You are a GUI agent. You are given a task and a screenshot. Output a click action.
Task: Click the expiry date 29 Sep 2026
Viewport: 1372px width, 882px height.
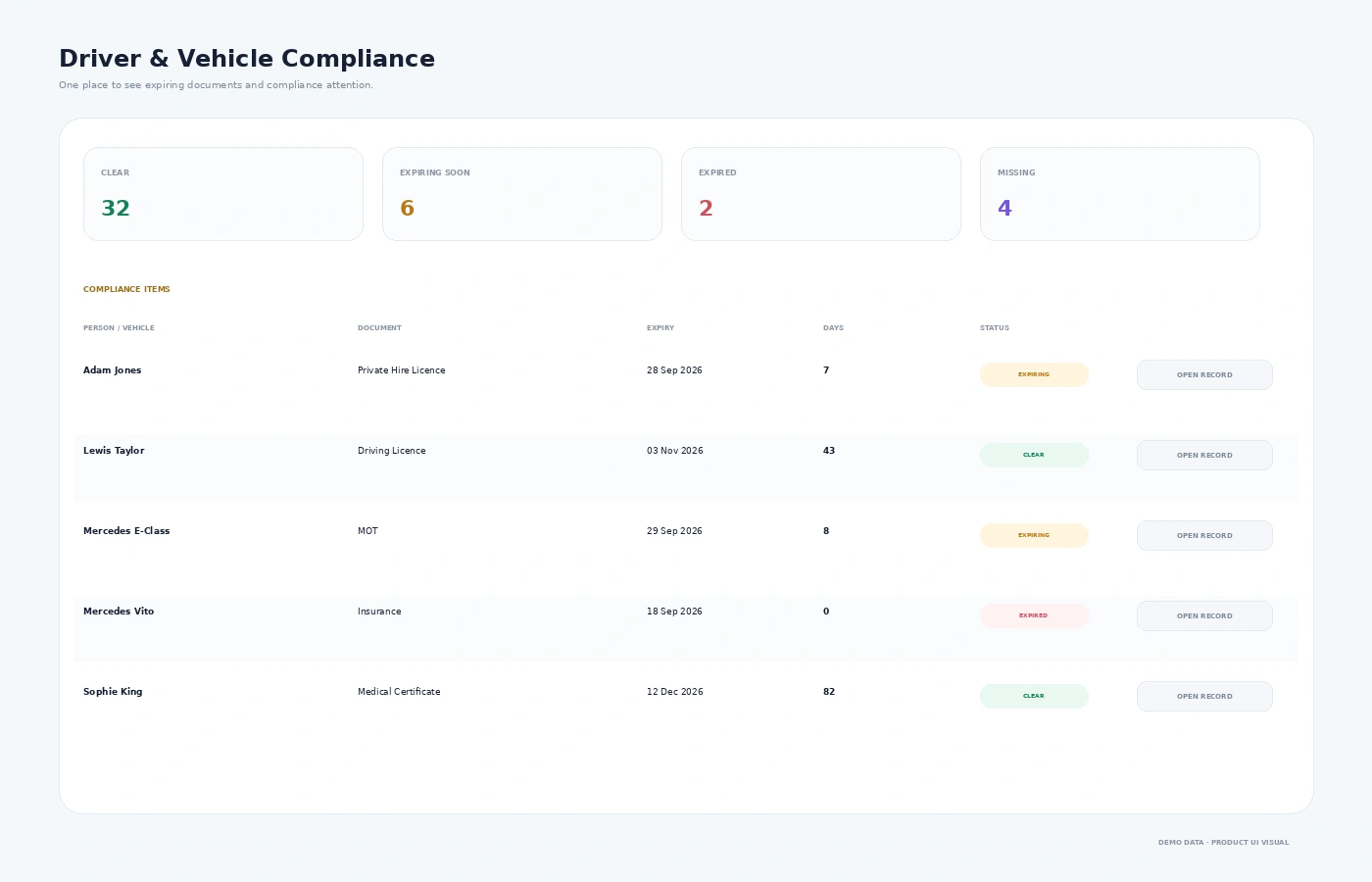674,531
